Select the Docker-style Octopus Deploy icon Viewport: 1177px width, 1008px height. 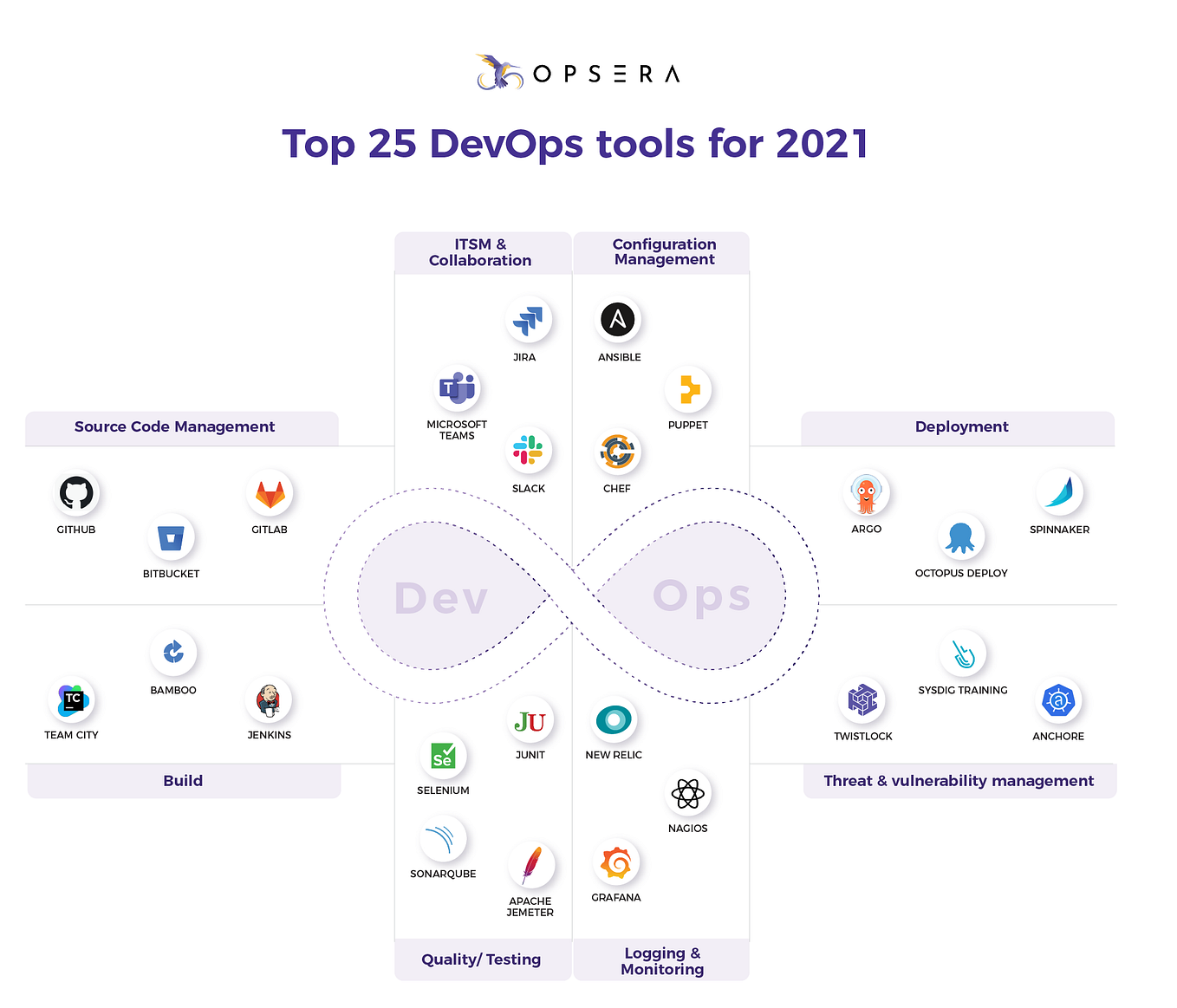(x=961, y=535)
